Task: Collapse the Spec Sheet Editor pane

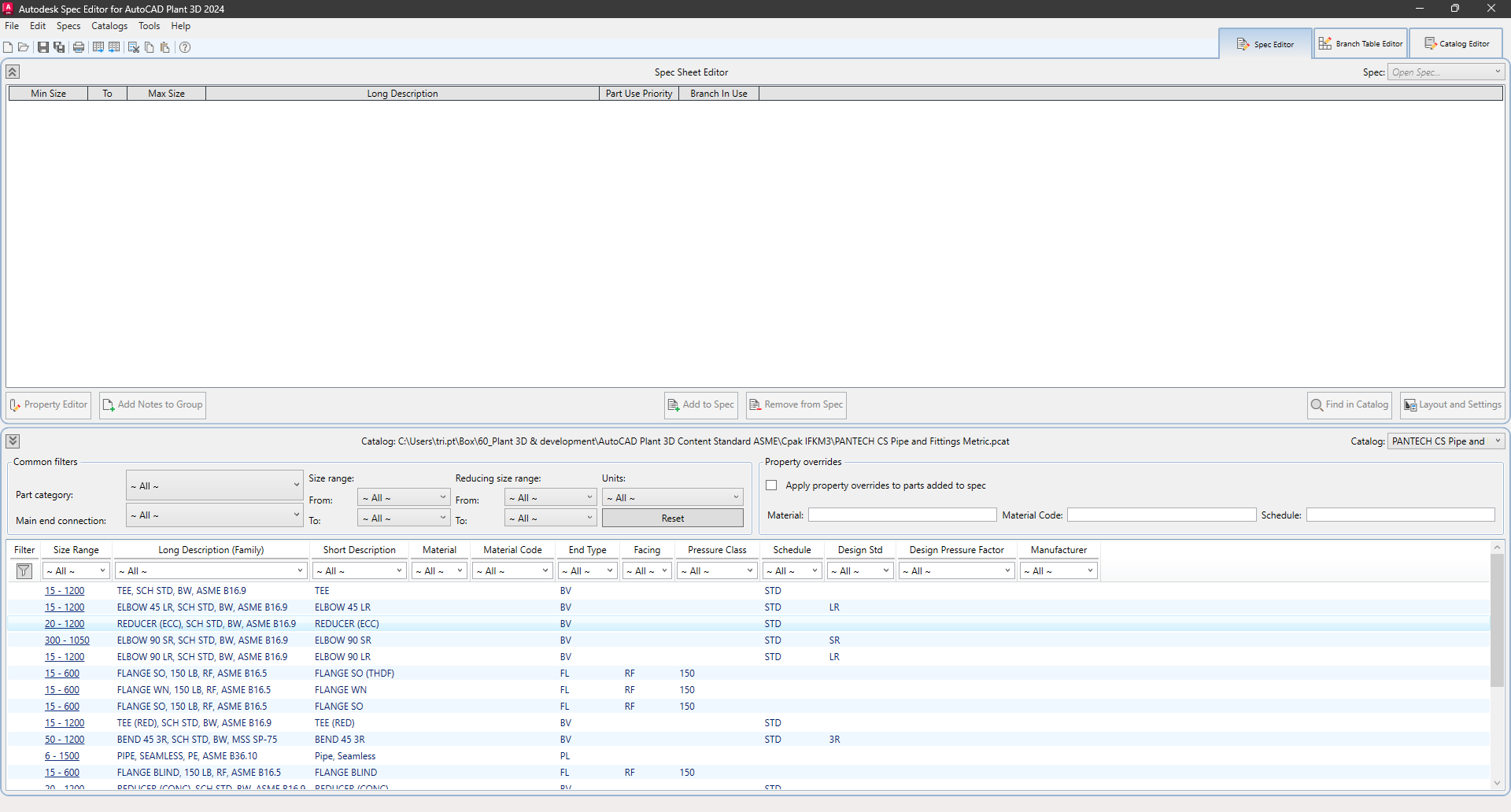Action: 13,72
